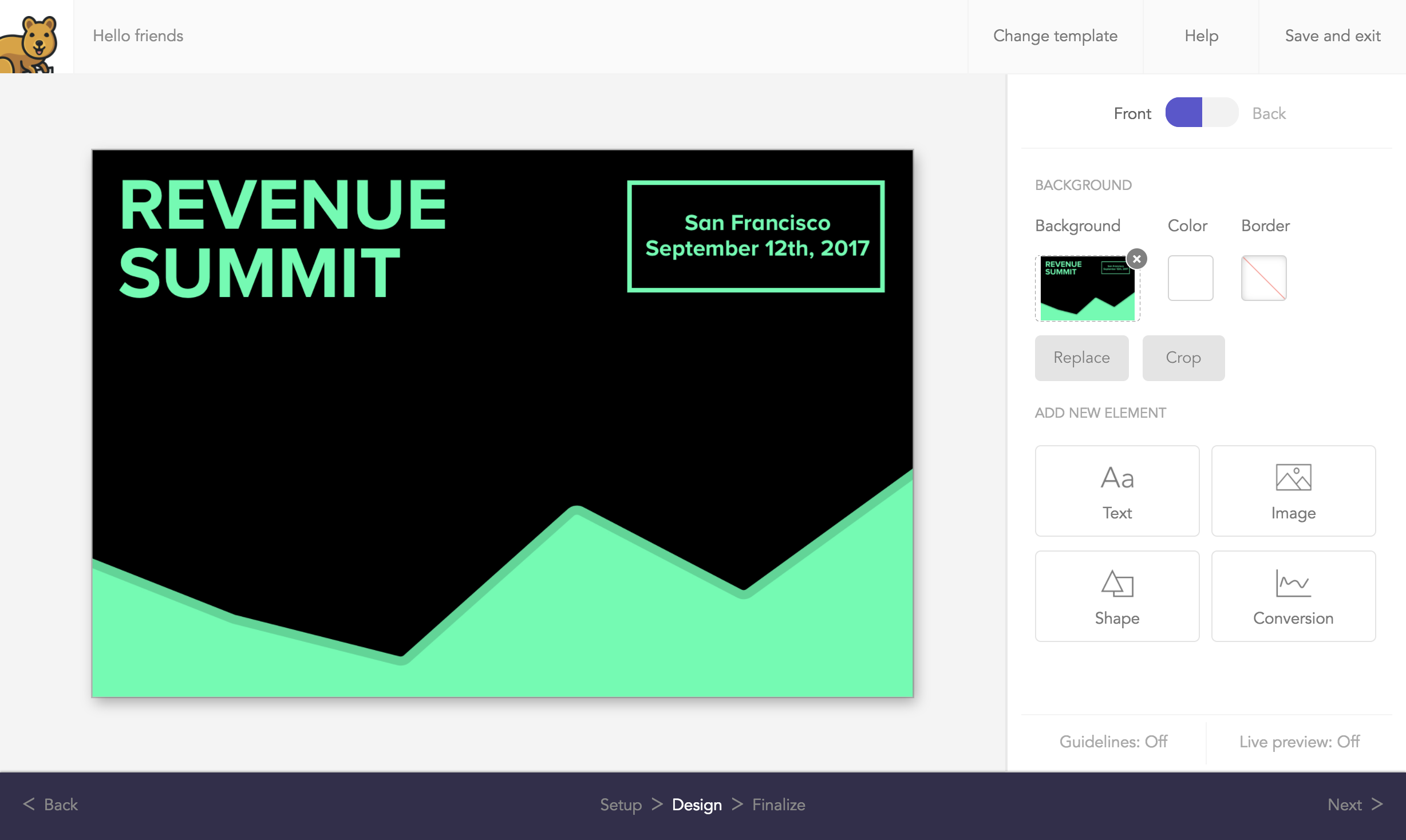The height and width of the screenshot is (840, 1406).
Task: Open the Change template menu
Action: click(1055, 36)
